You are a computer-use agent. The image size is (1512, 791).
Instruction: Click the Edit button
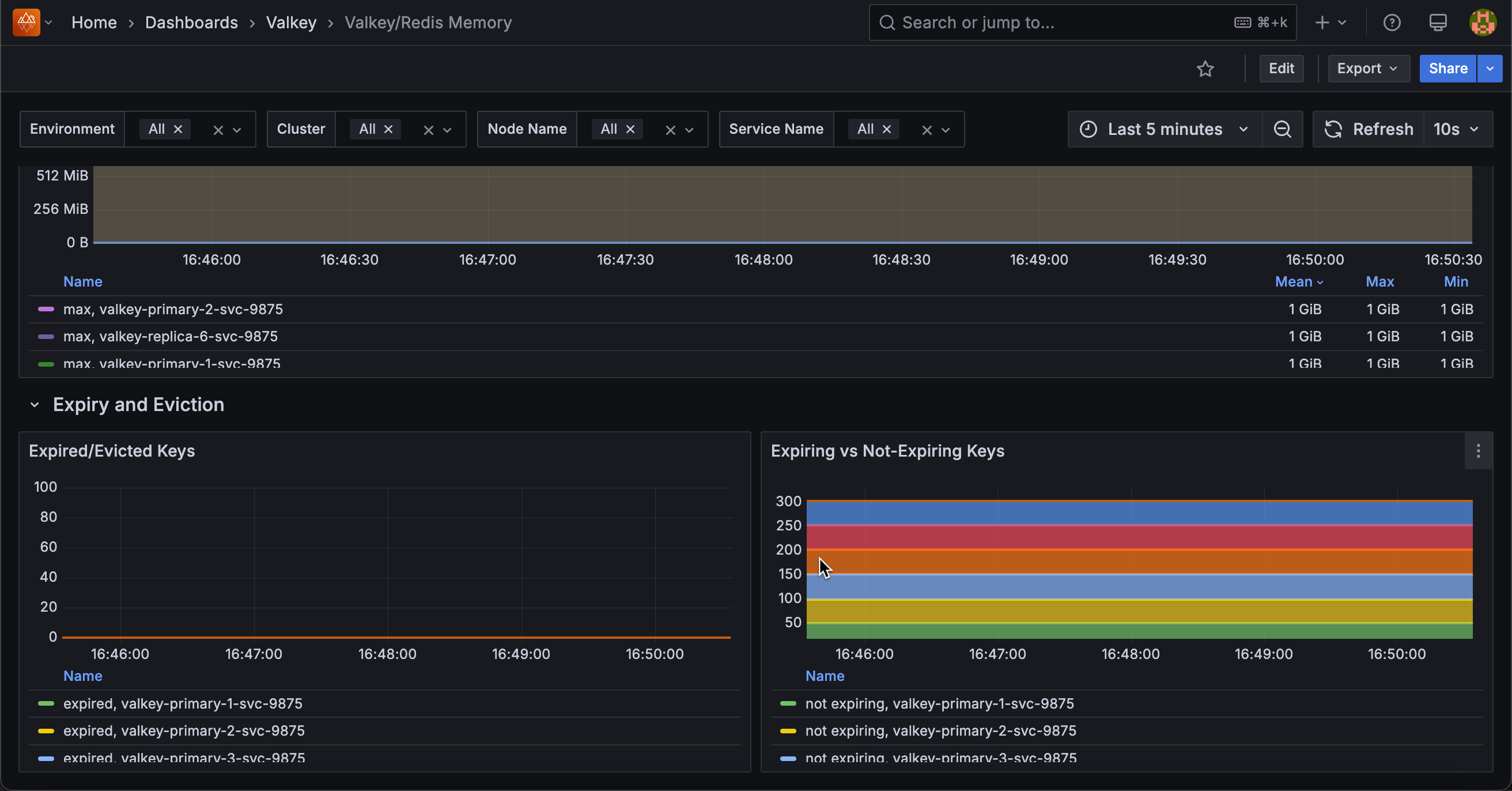[1282, 69]
